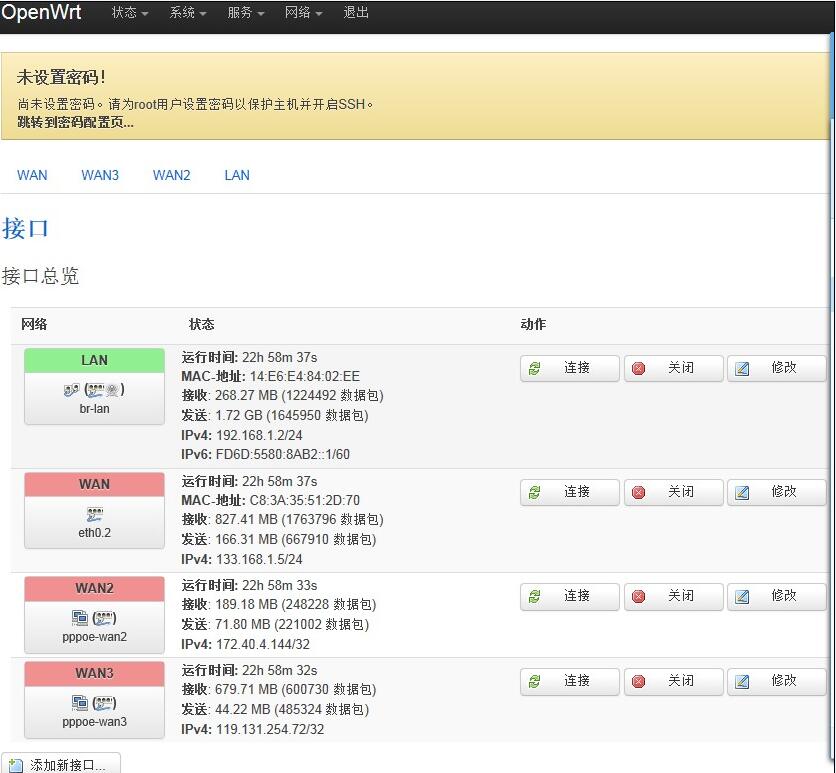The image size is (836, 773).
Task: Click the LAN bridge interface icon
Action: coord(94,389)
